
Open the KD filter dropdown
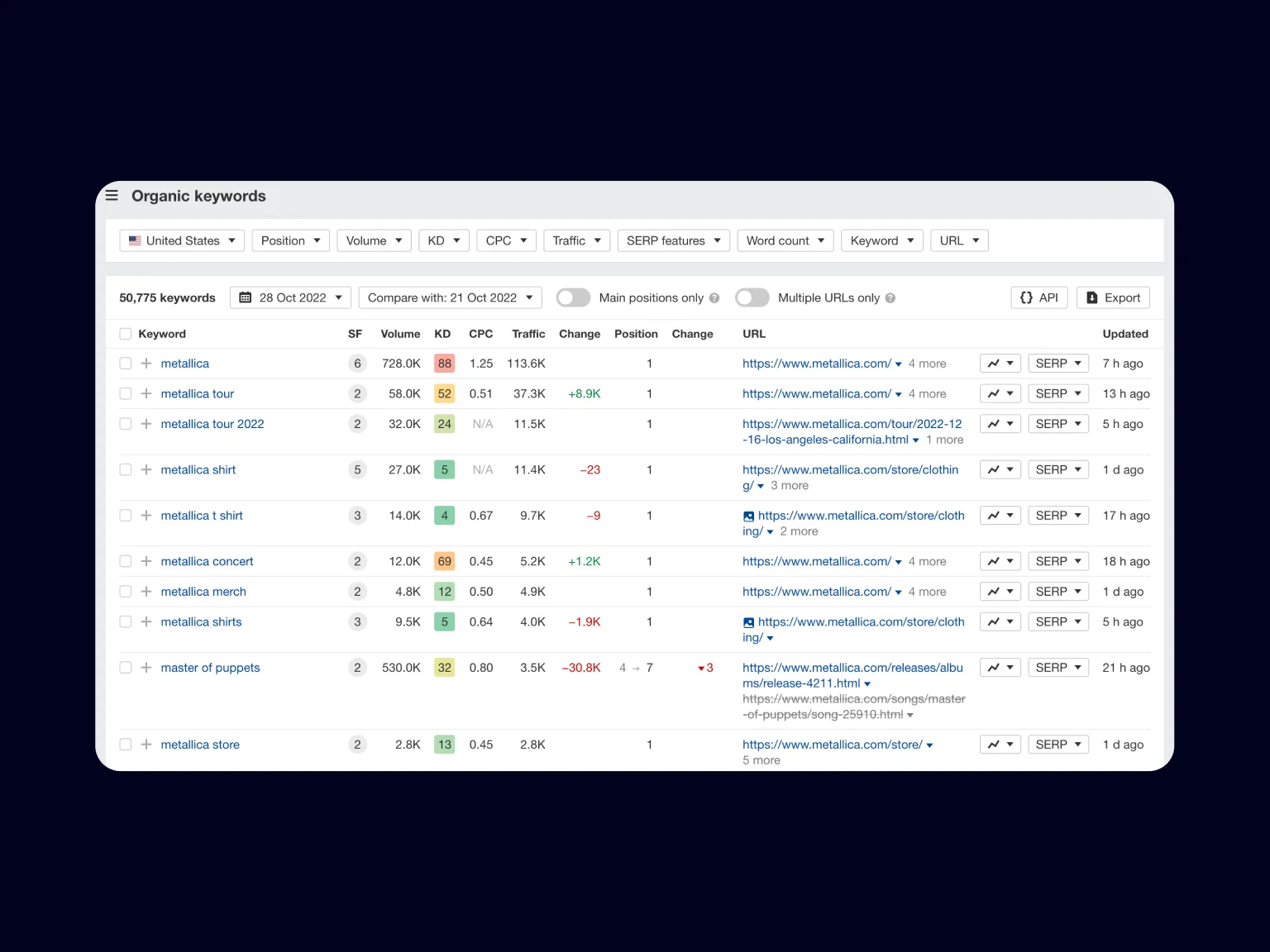click(x=444, y=240)
